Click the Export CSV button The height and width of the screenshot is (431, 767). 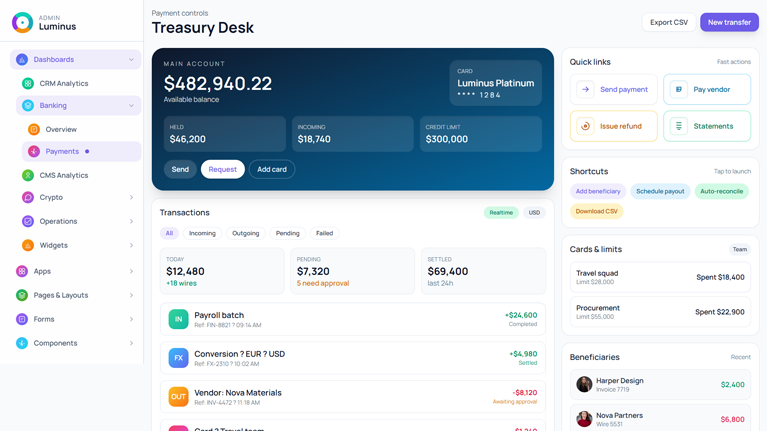coord(668,22)
